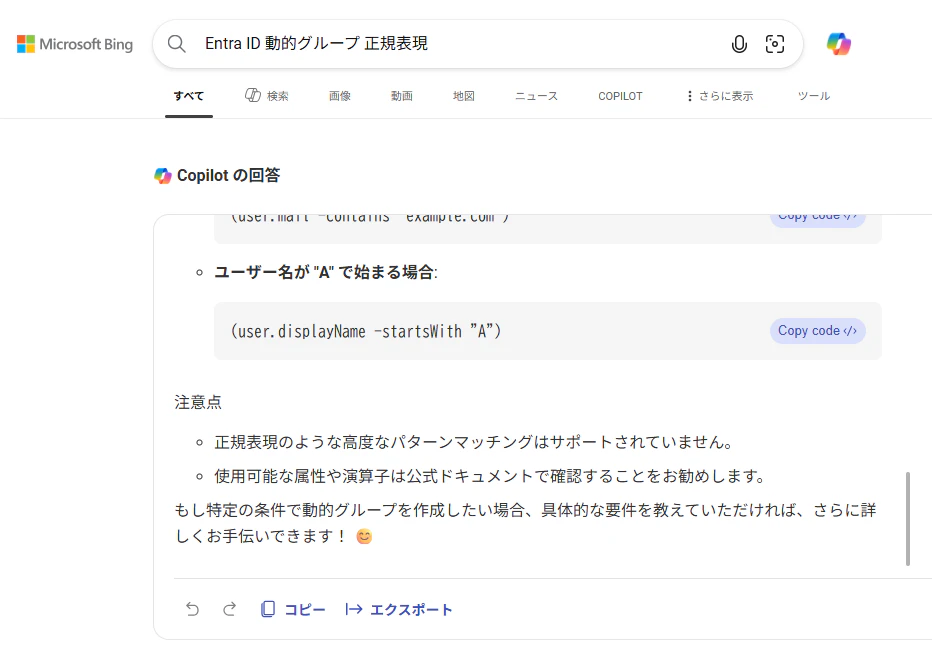Image resolution: width=932 pixels, height=651 pixels.
Task: Click the undo arrow icon below answer
Action: click(192, 609)
